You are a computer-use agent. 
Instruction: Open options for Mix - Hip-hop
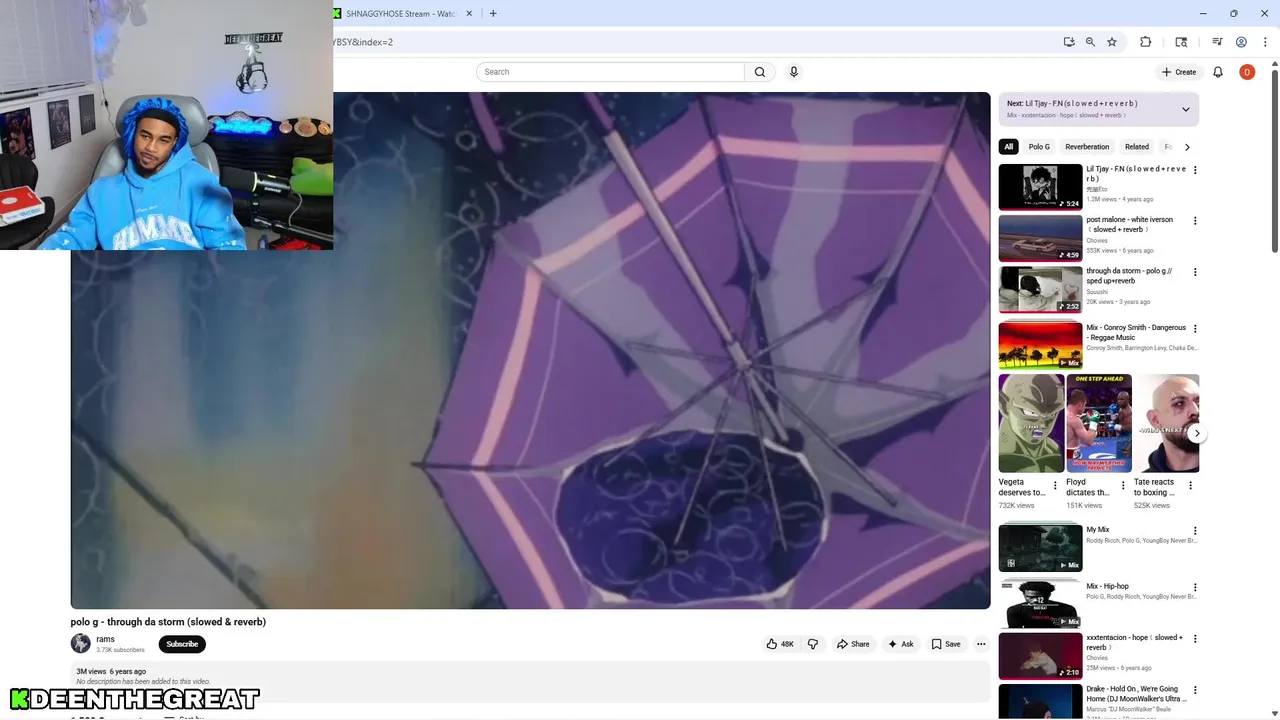(1195, 588)
